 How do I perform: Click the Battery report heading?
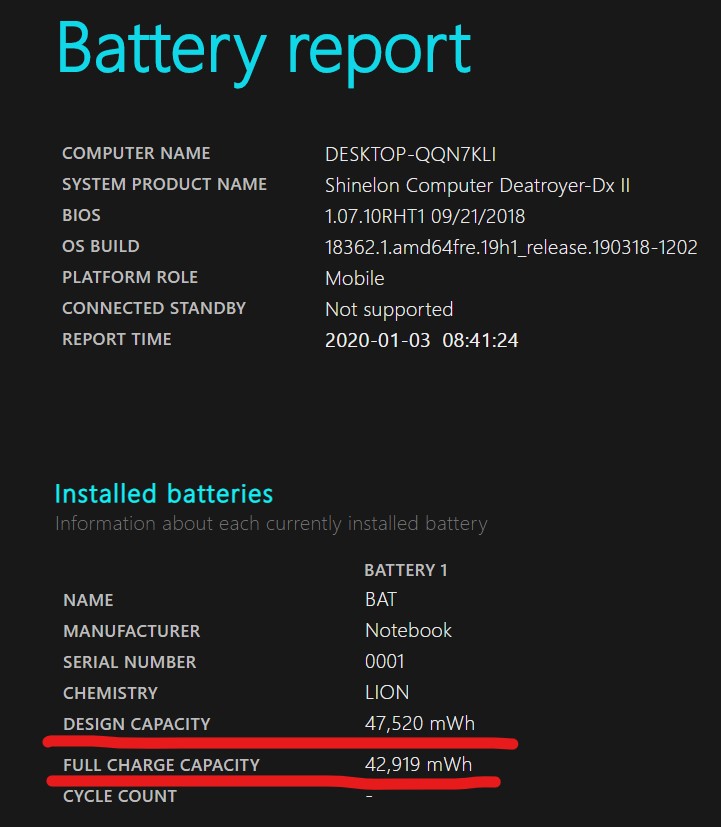pyautogui.click(x=263, y=47)
